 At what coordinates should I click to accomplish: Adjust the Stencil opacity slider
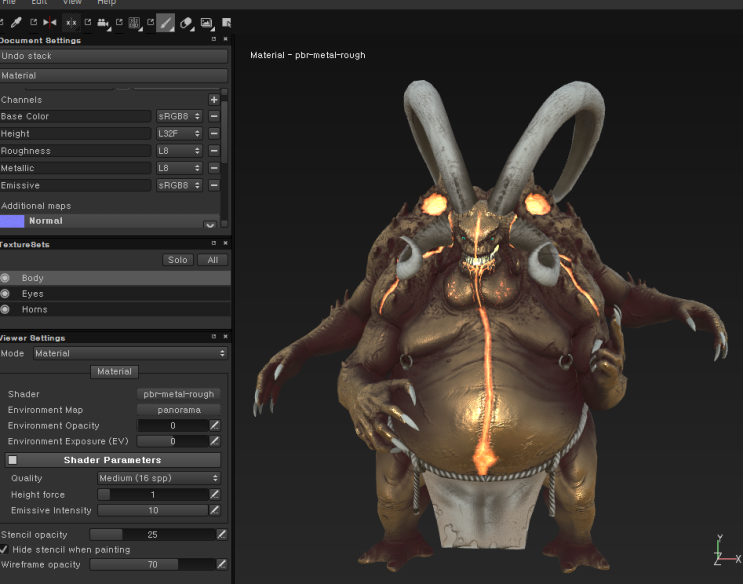coord(152,535)
